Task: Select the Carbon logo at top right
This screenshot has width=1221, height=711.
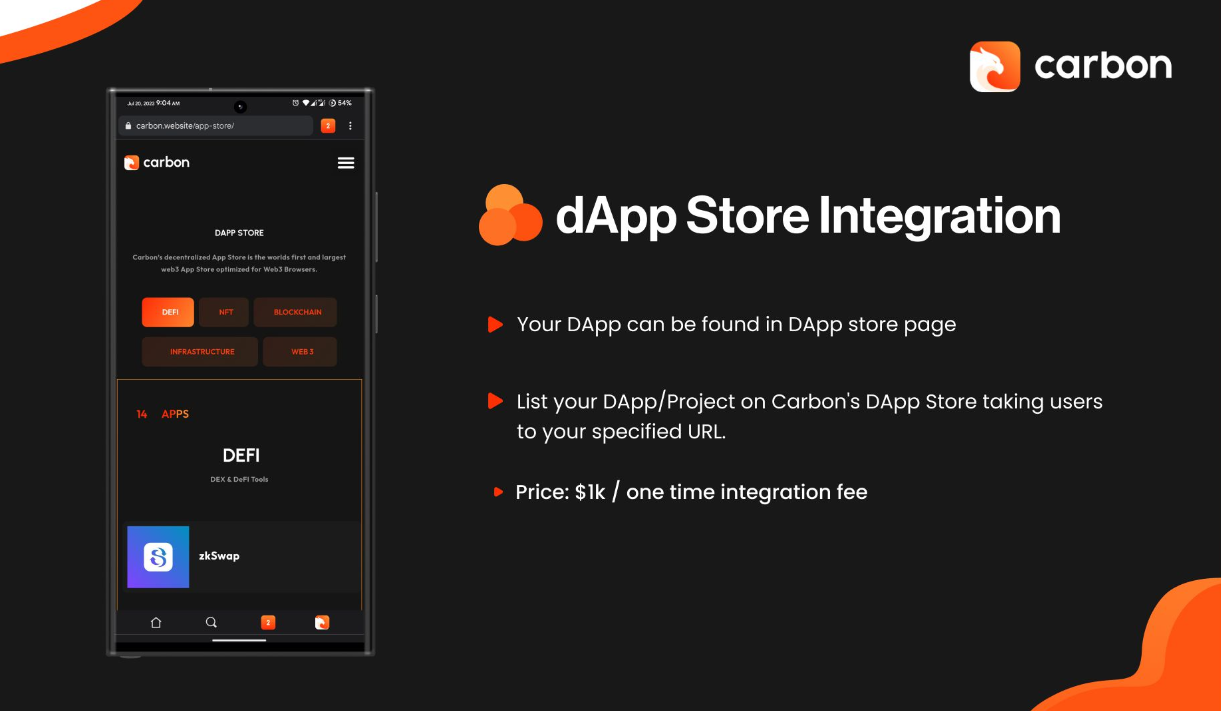Action: tap(1070, 63)
